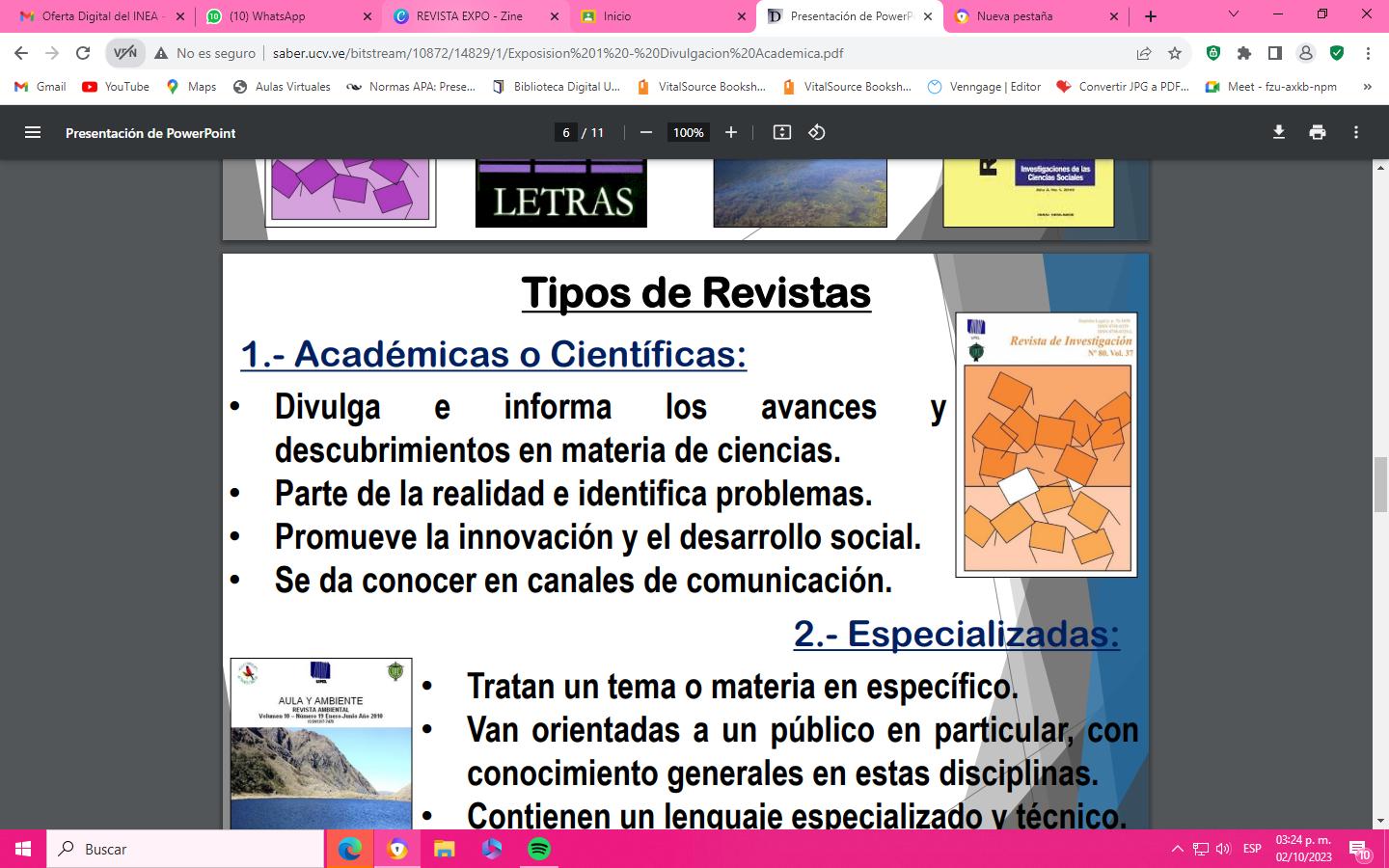
Task: Click the Buscar taskbar search box
Action: click(185, 849)
